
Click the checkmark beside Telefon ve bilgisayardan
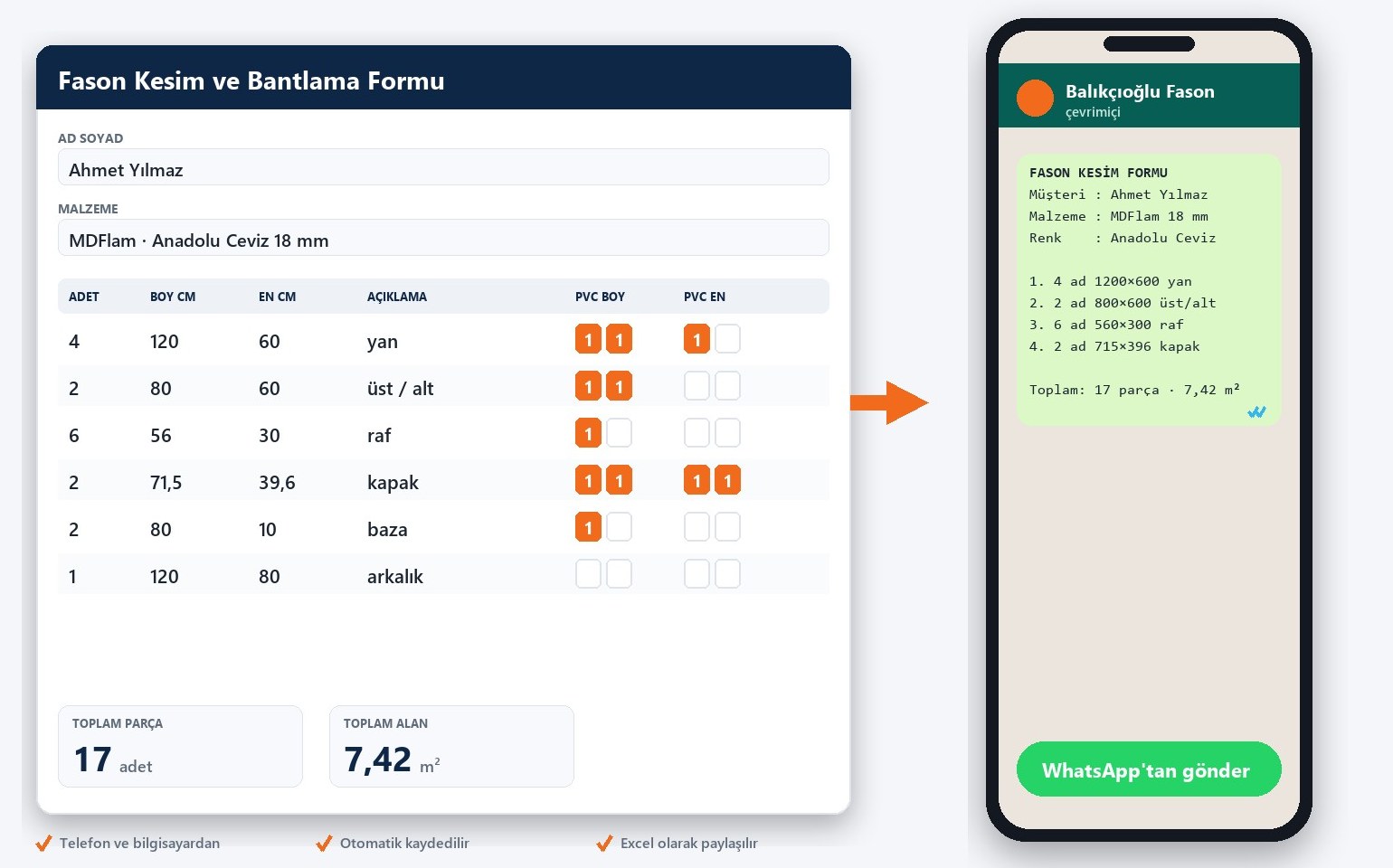point(43,844)
